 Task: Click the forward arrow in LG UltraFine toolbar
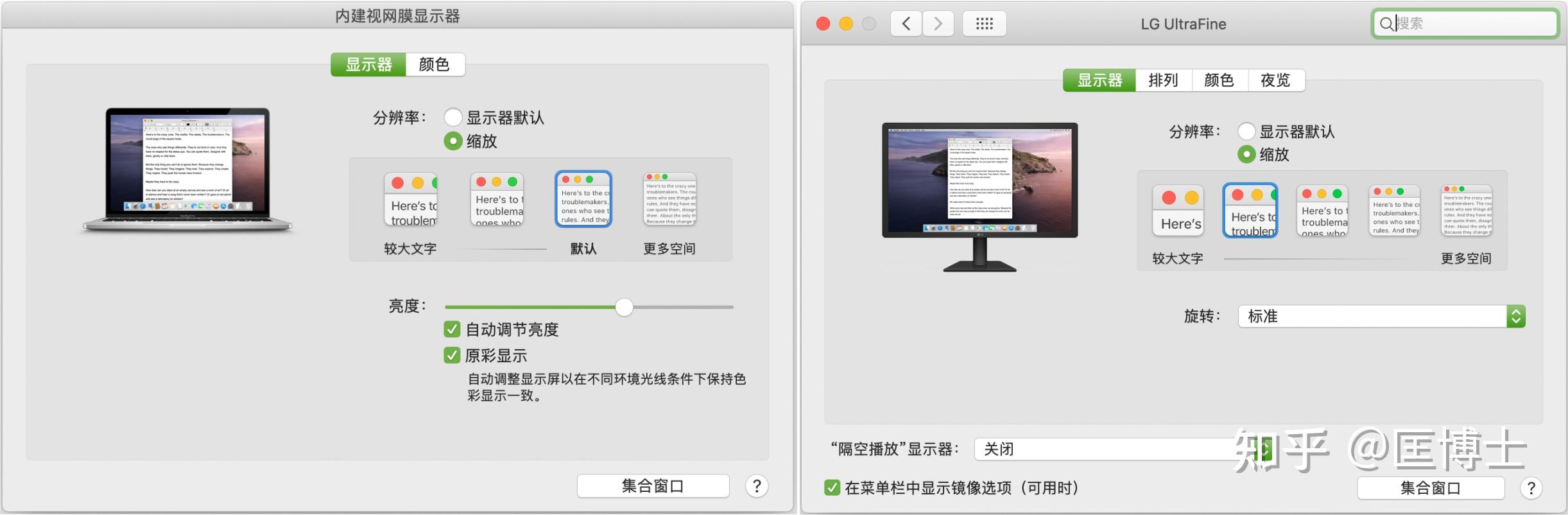coord(938,24)
